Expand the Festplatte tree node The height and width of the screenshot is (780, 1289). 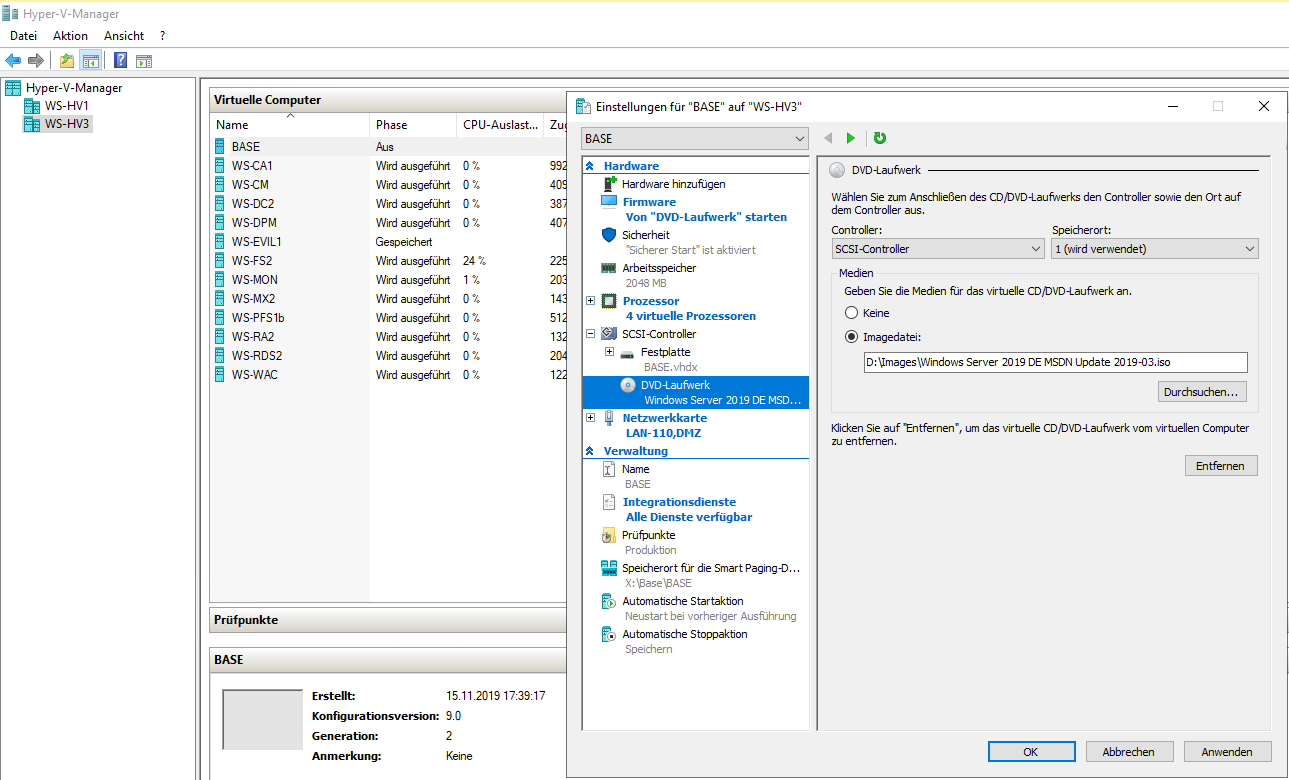pyautogui.click(x=610, y=352)
